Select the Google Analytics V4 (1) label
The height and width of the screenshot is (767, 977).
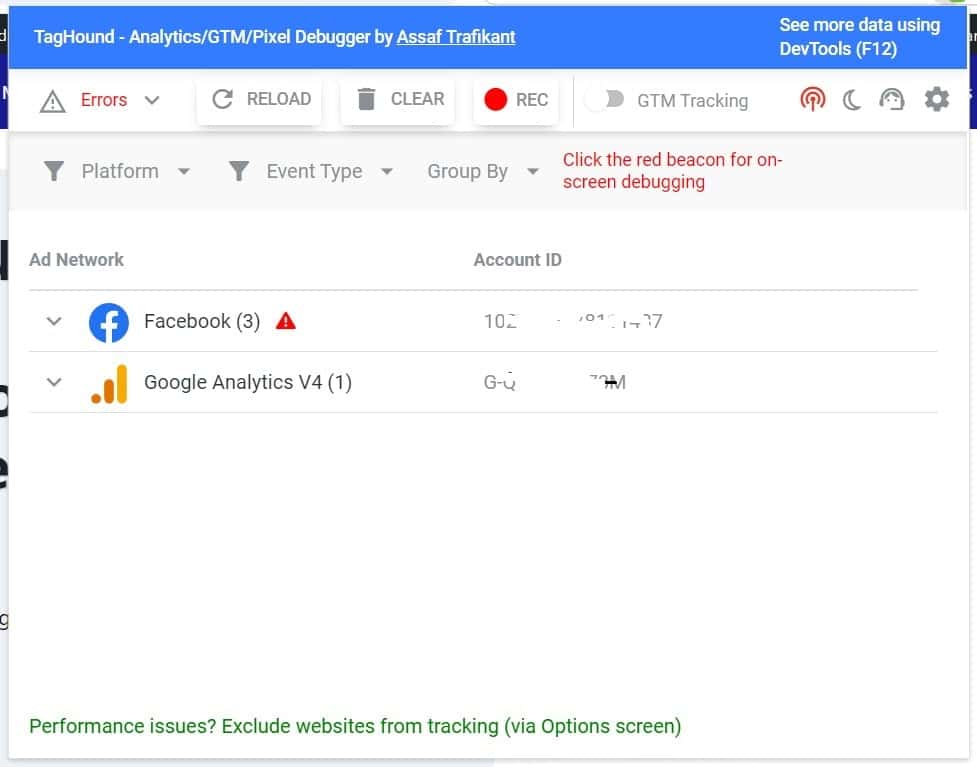click(x=248, y=382)
